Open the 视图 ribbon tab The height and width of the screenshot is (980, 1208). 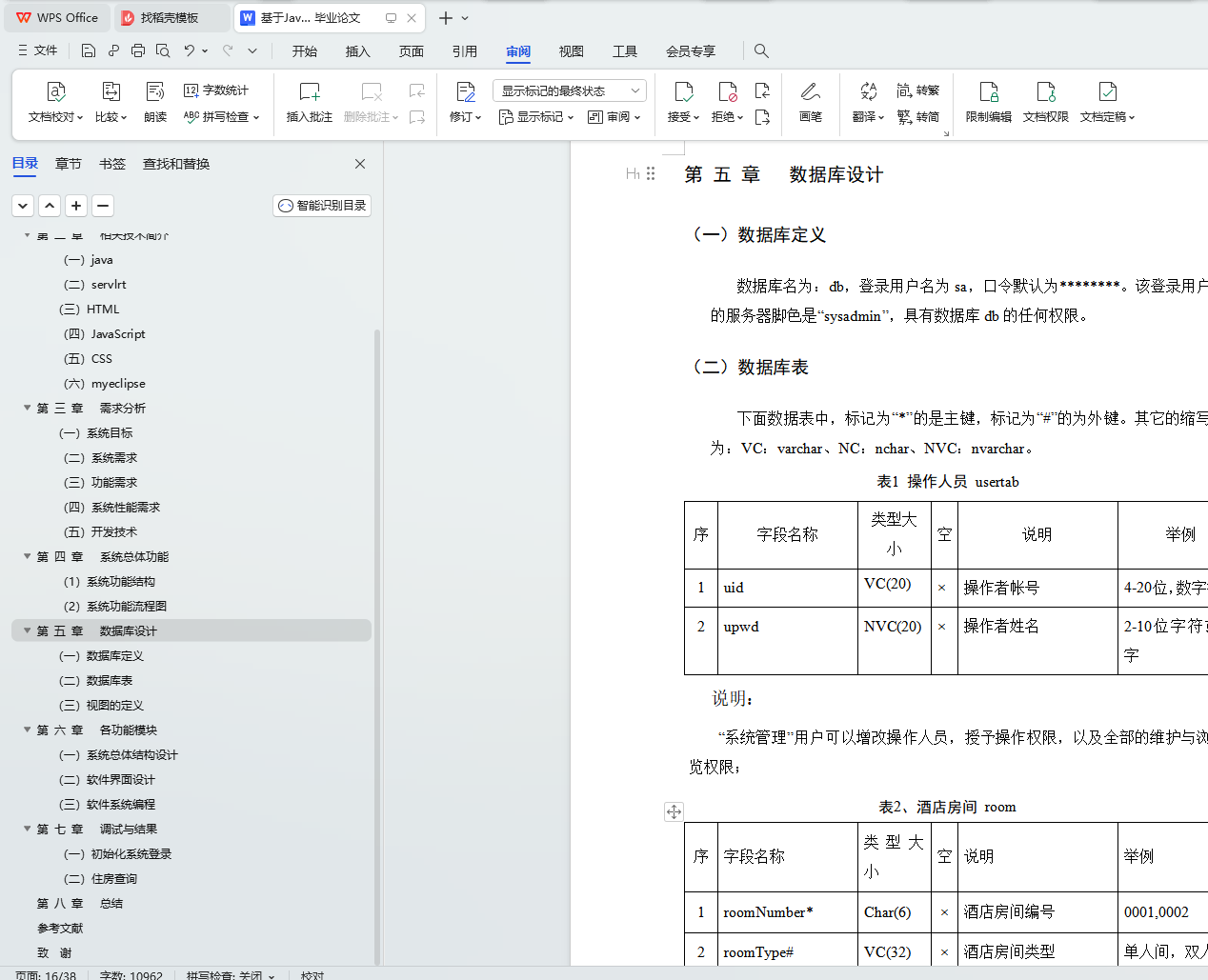tap(572, 51)
